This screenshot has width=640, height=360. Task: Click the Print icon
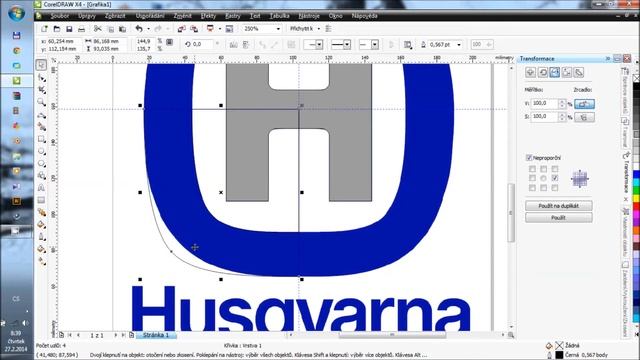81,29
